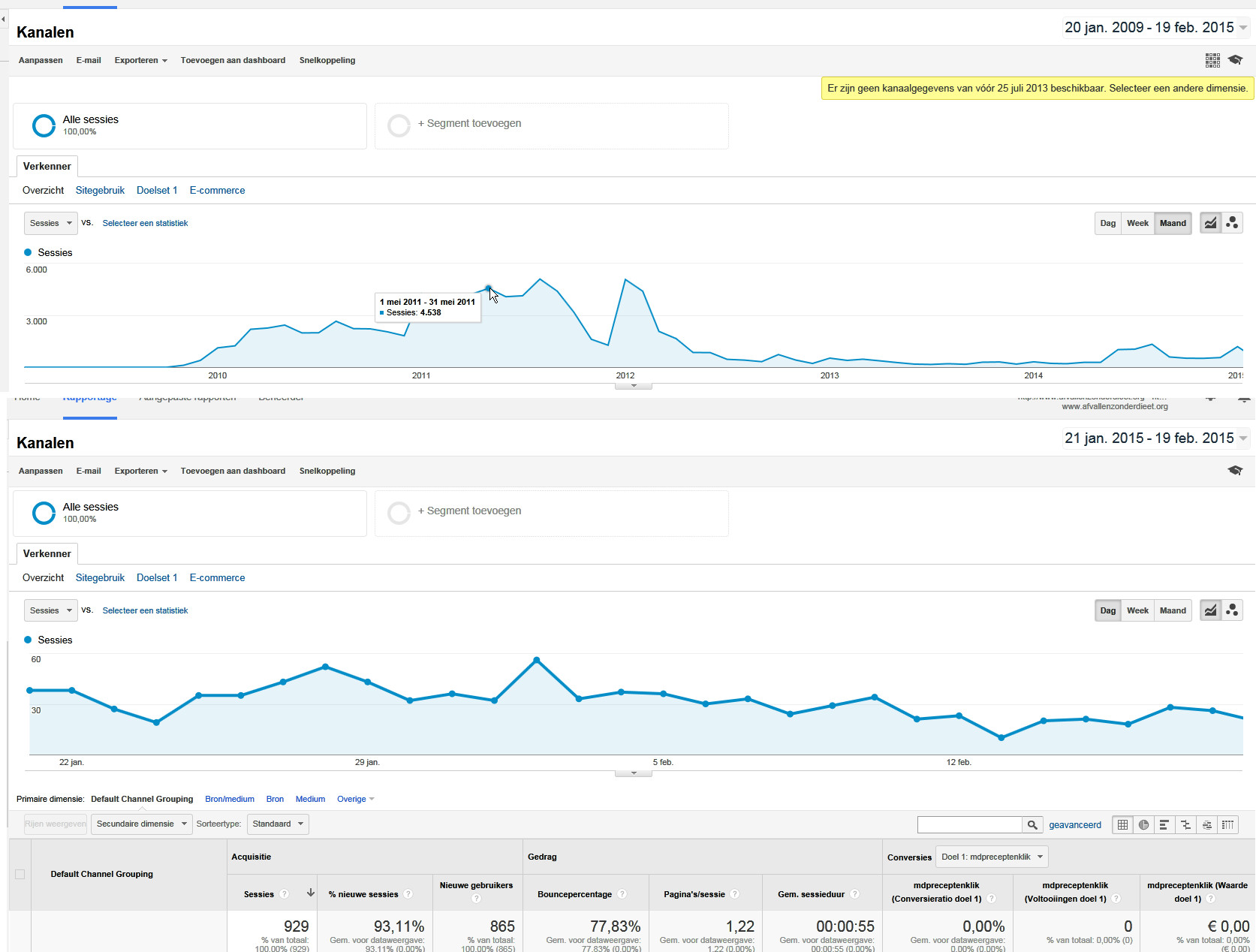Viewport: 1256px width, 952px height.
Task: Click Snelkoppeling in the upper report
Action: coord(327,60)
